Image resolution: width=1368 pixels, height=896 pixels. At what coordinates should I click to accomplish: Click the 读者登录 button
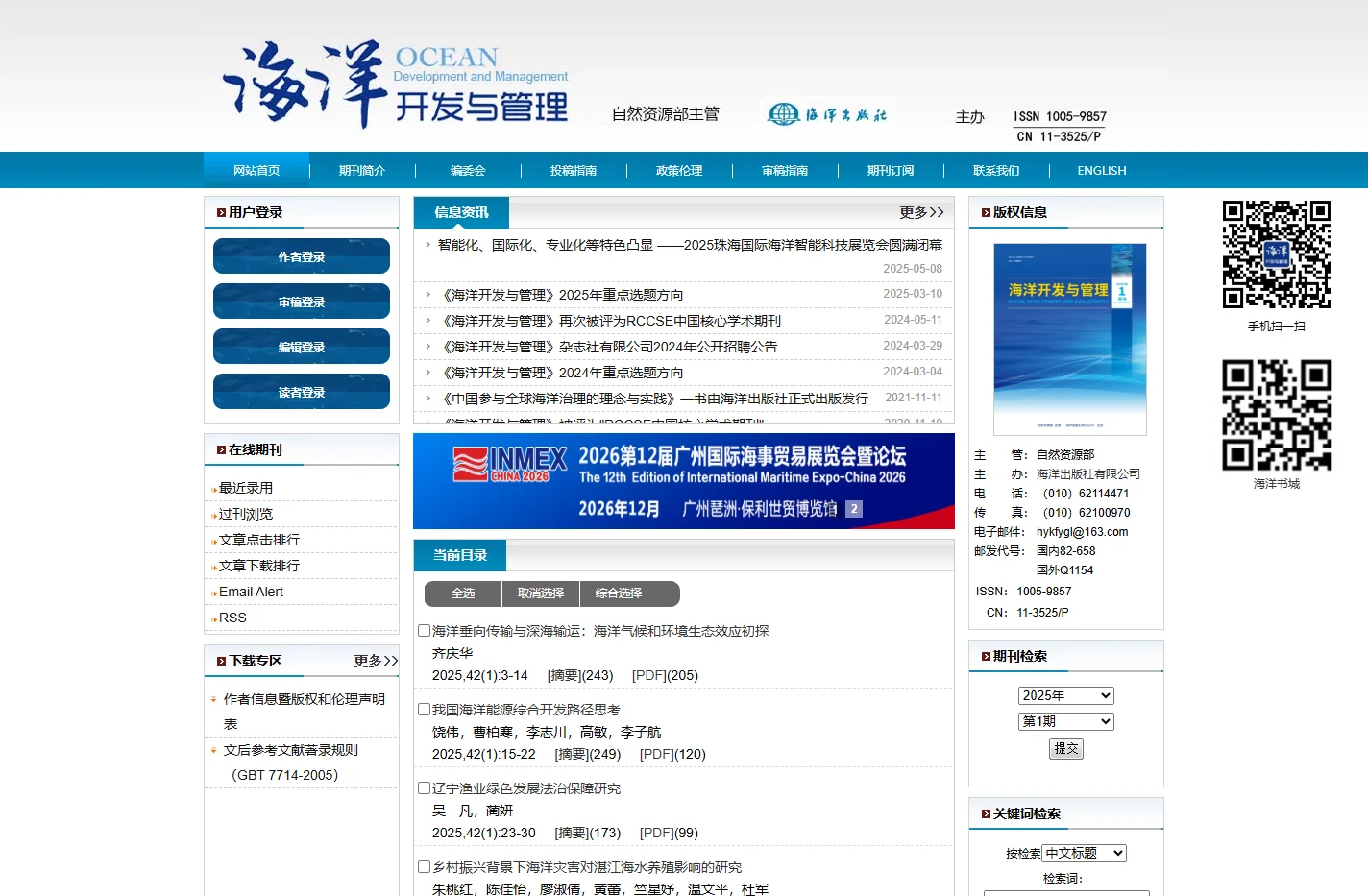click(x=302, y=392)
